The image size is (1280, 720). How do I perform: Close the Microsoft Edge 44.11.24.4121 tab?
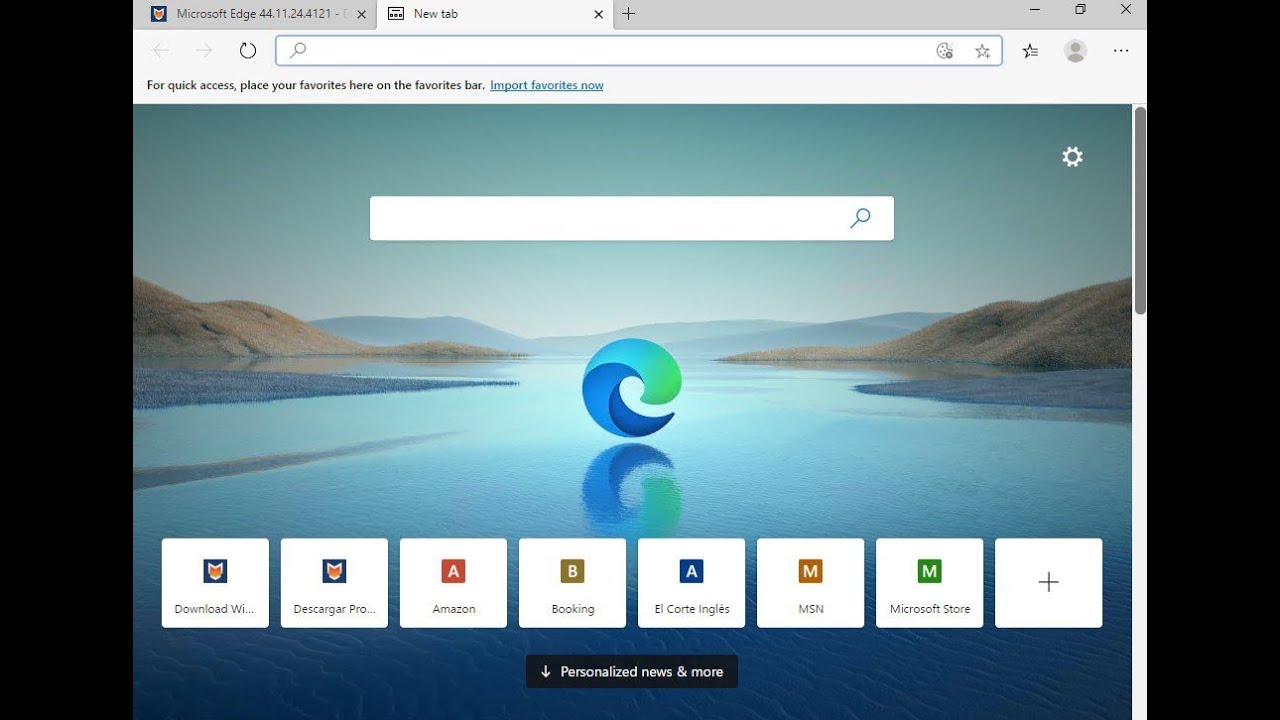coord(361,14)
